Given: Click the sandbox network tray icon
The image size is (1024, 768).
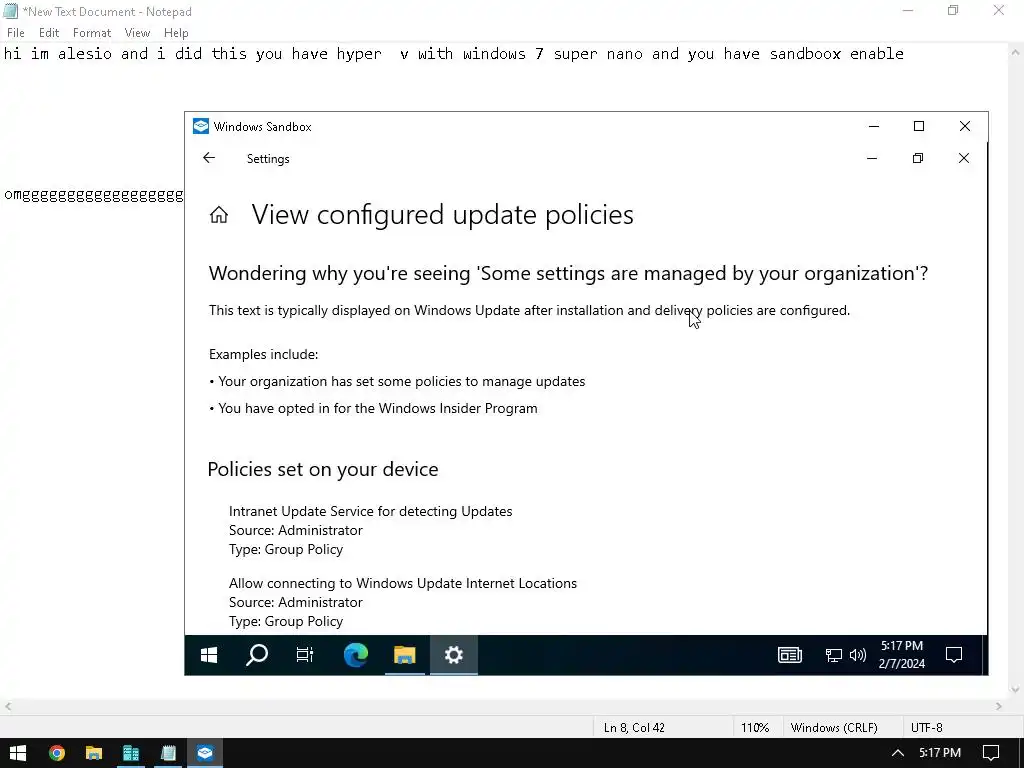Looking at the screenshot, I should [833, 655].
